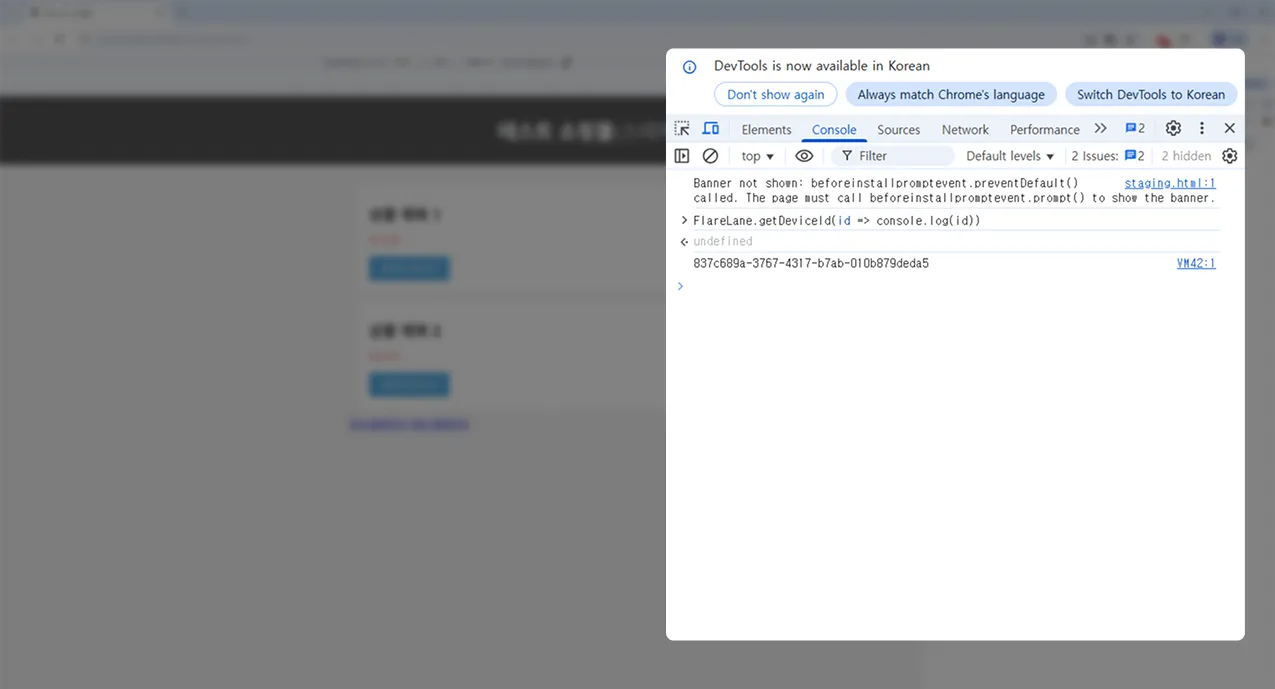
Task: Click the first product's blue button on page
Action: click(x=409, y=268)
